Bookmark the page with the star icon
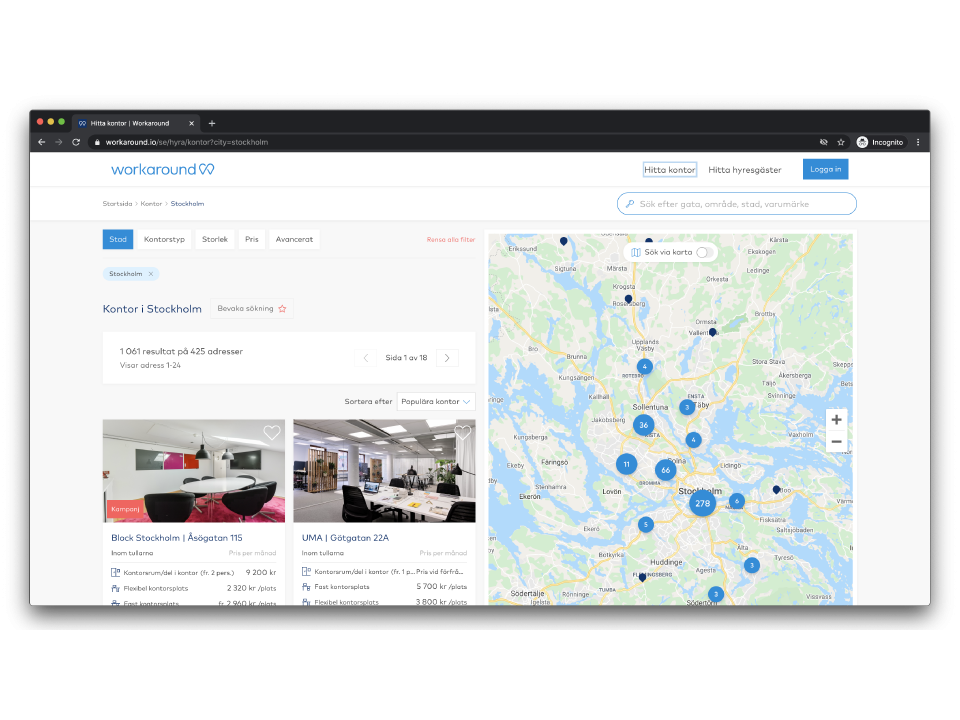This screenshot has width=960, height=720. coord(841,142)
